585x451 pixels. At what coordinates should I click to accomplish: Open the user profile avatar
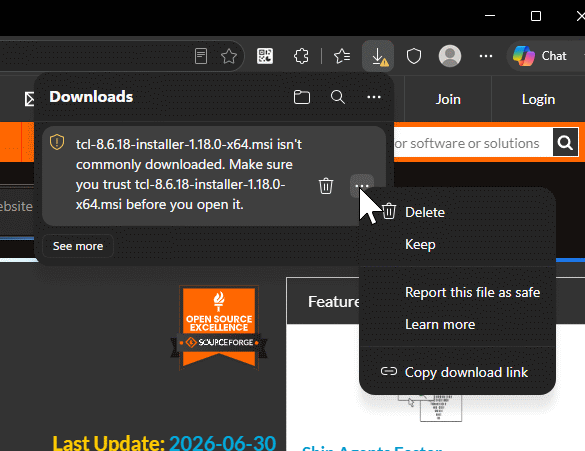pyautogui.click(x=450, y=56)
